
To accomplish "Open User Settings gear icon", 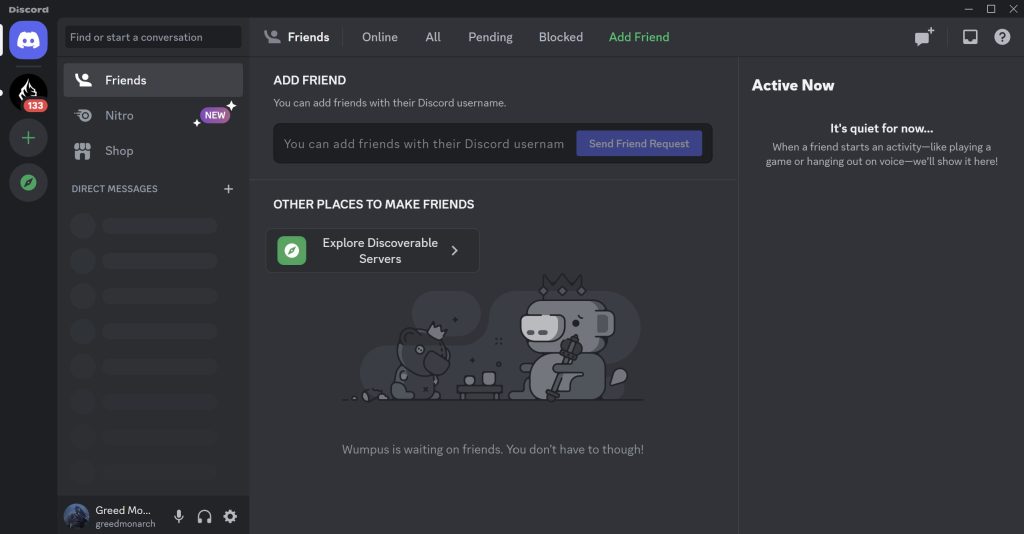I will click(x=230, y=516).
